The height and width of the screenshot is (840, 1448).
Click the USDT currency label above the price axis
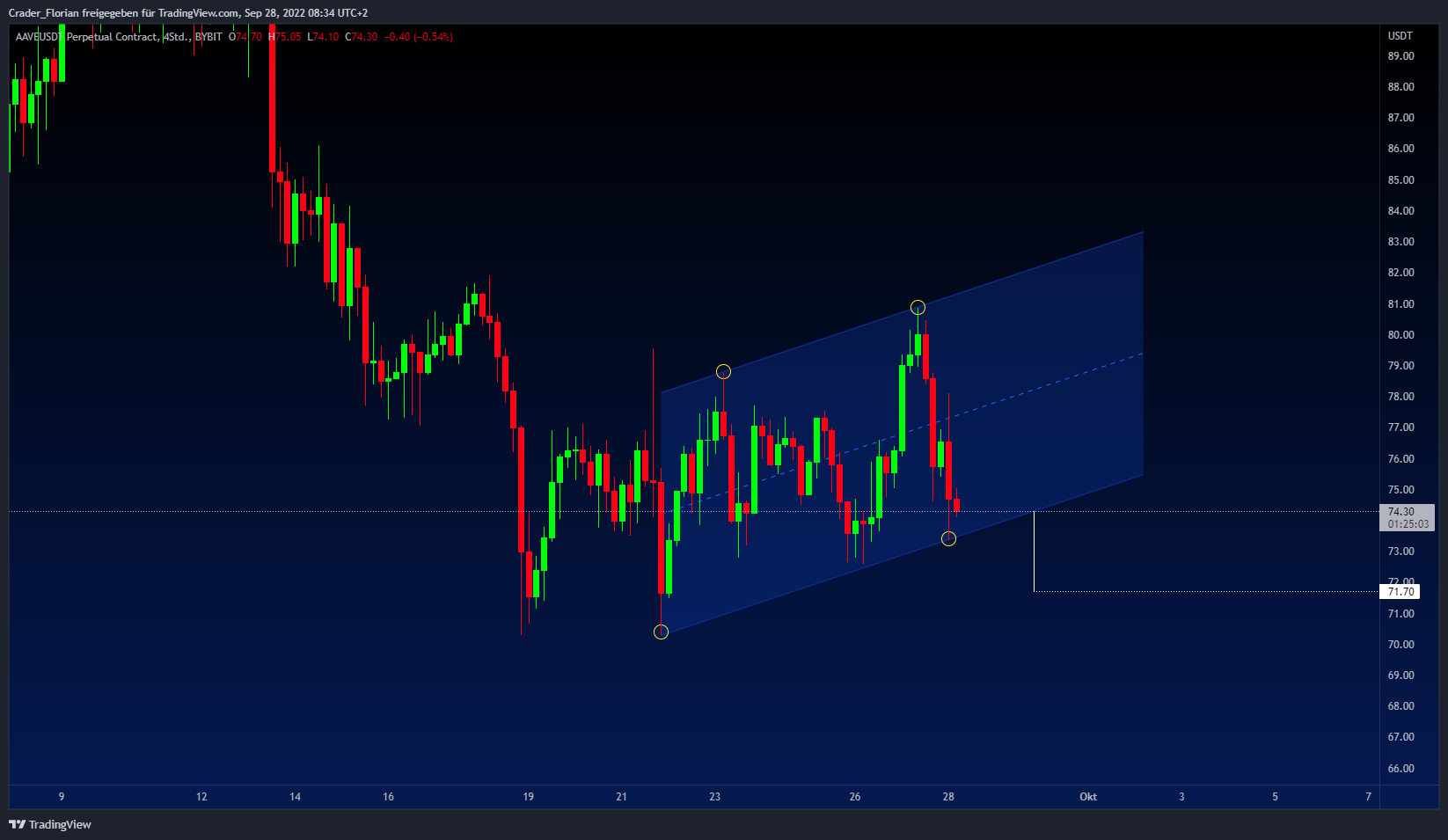[x=1400, y=36]
